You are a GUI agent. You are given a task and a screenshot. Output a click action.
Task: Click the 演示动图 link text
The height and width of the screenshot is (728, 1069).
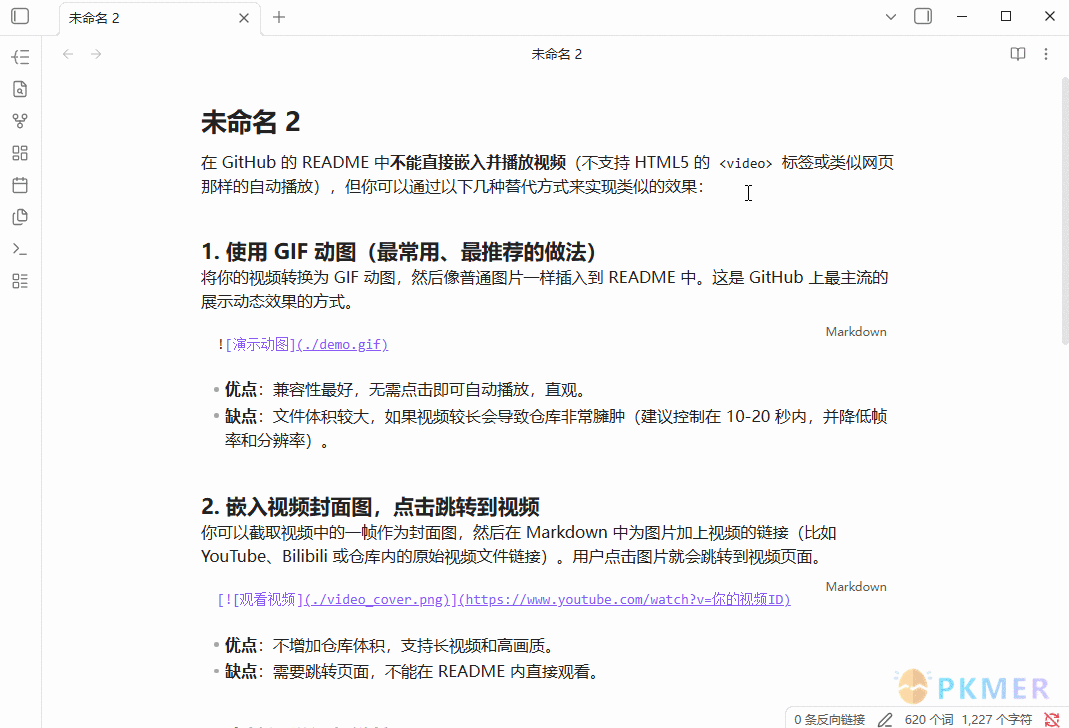[258, 345]
